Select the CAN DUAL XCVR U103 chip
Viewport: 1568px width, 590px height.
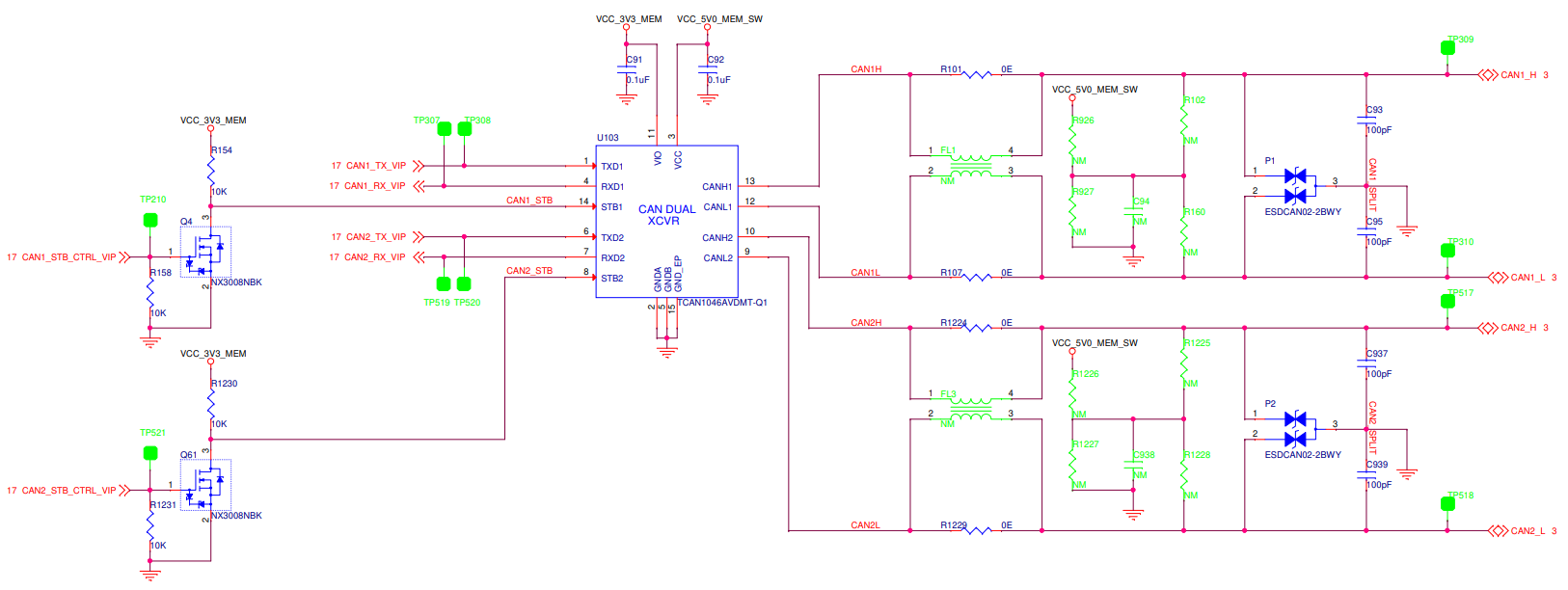coord(667,222)
